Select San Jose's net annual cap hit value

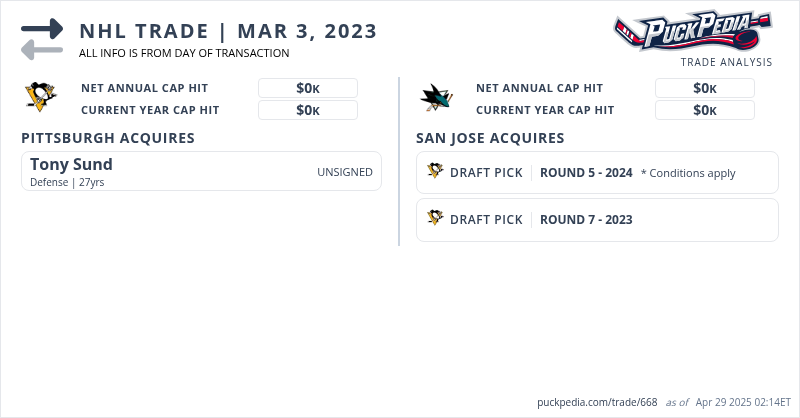tap(705, 88)
